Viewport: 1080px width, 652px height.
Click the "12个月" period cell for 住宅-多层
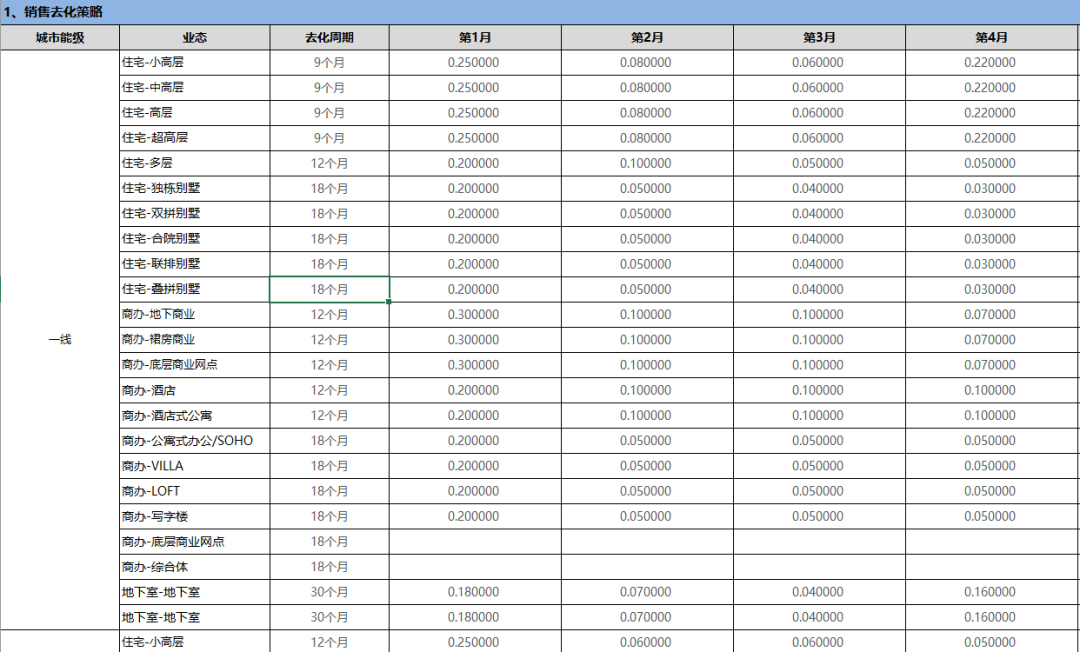(x=329, y=163)
